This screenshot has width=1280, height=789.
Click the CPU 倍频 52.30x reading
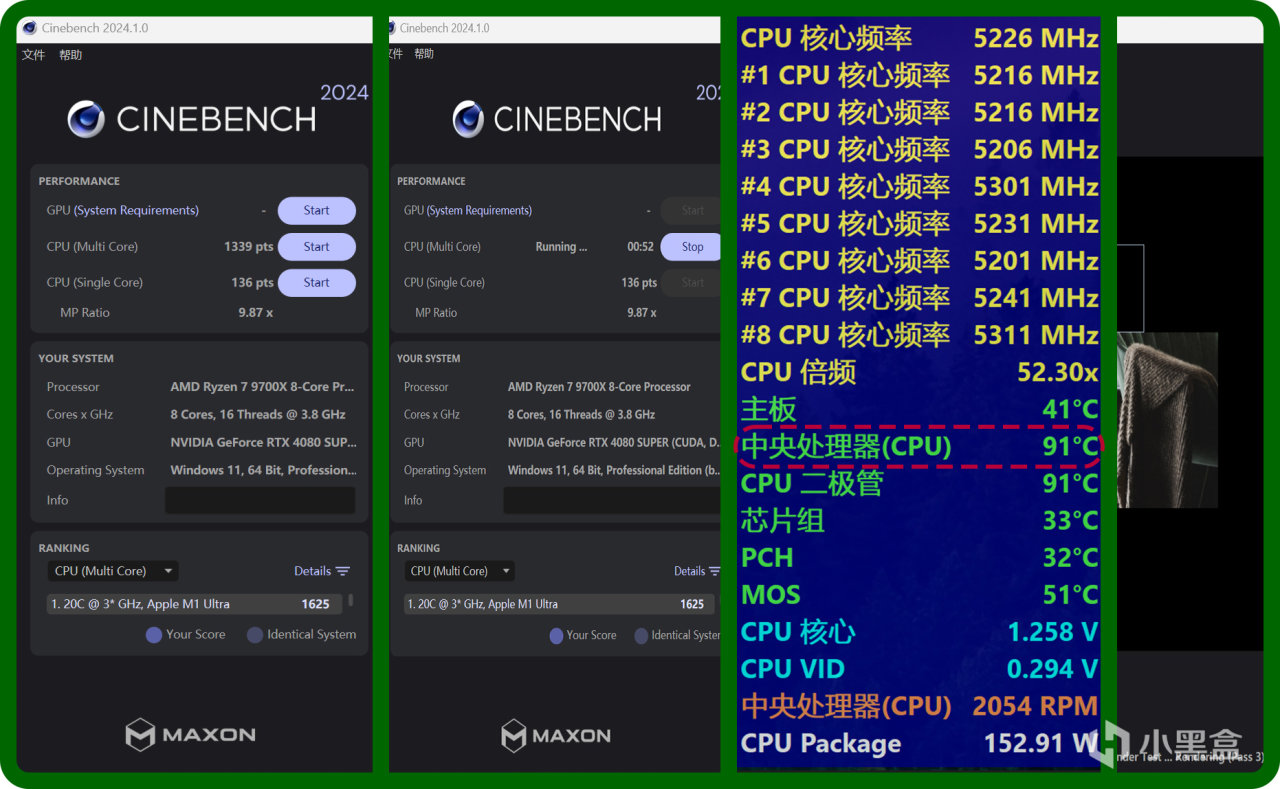pos(919,372)
